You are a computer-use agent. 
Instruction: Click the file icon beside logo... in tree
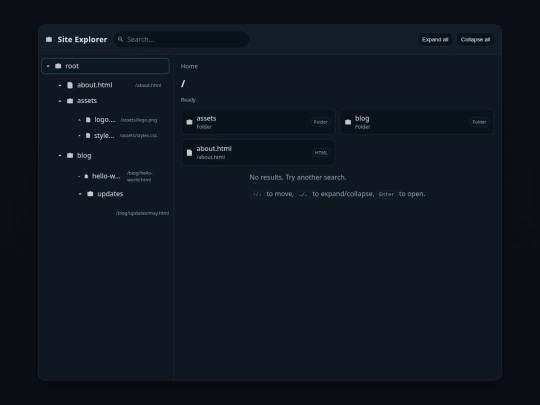(88, 120)
